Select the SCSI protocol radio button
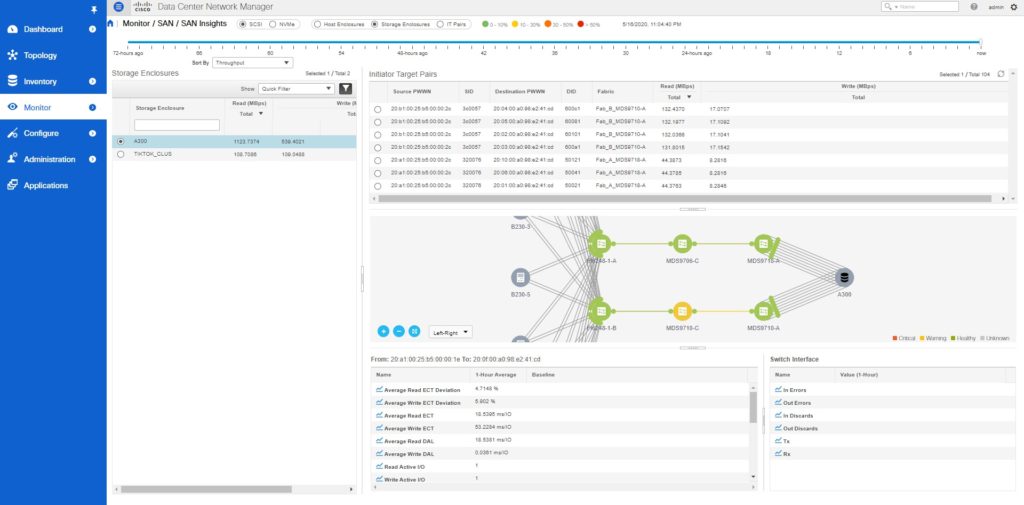Screen dimensions: 1024x505 click(x=243, y=24)
